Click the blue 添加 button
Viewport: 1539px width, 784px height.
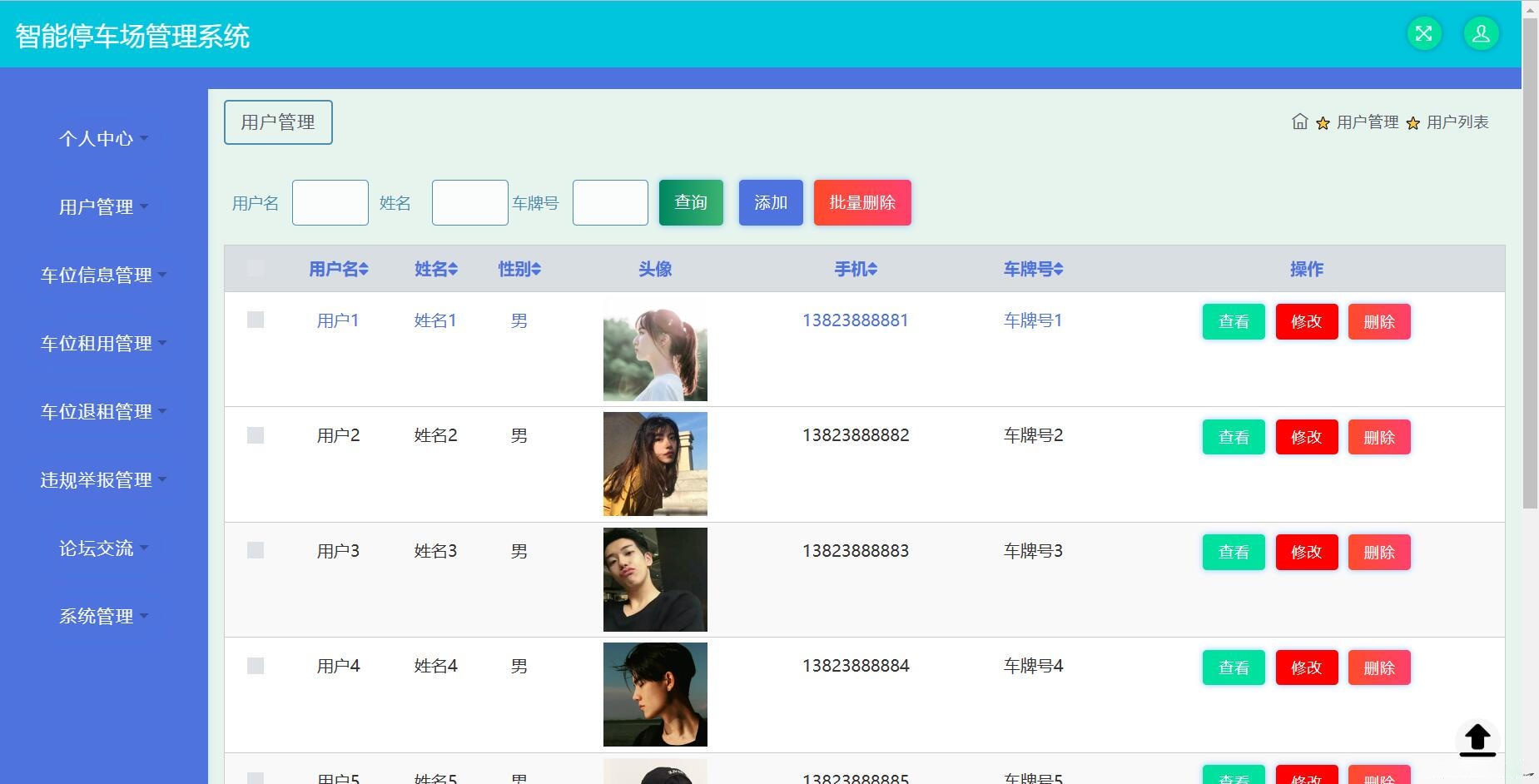click(771, 202)
